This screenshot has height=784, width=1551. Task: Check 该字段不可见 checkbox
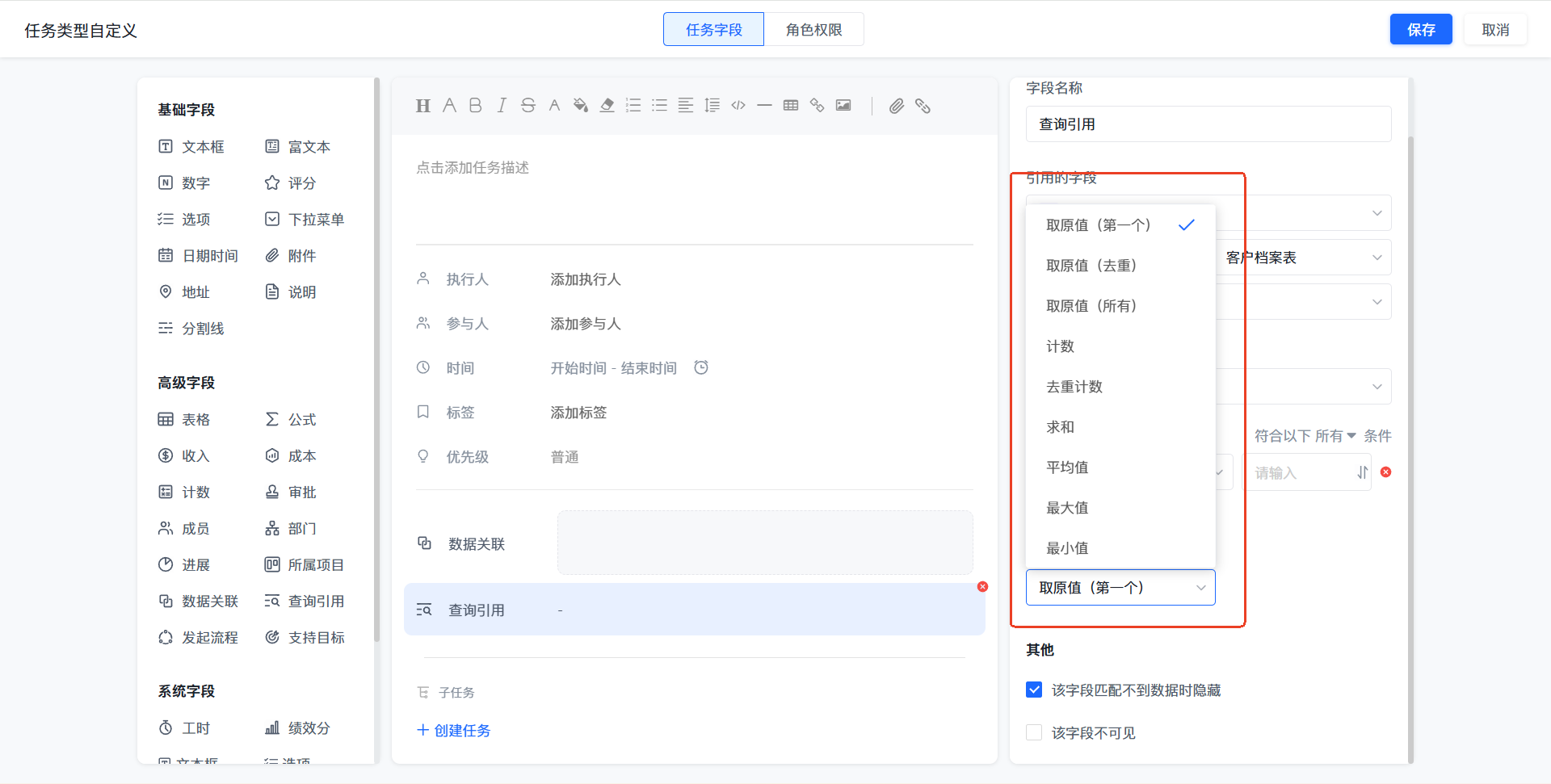1034,732
